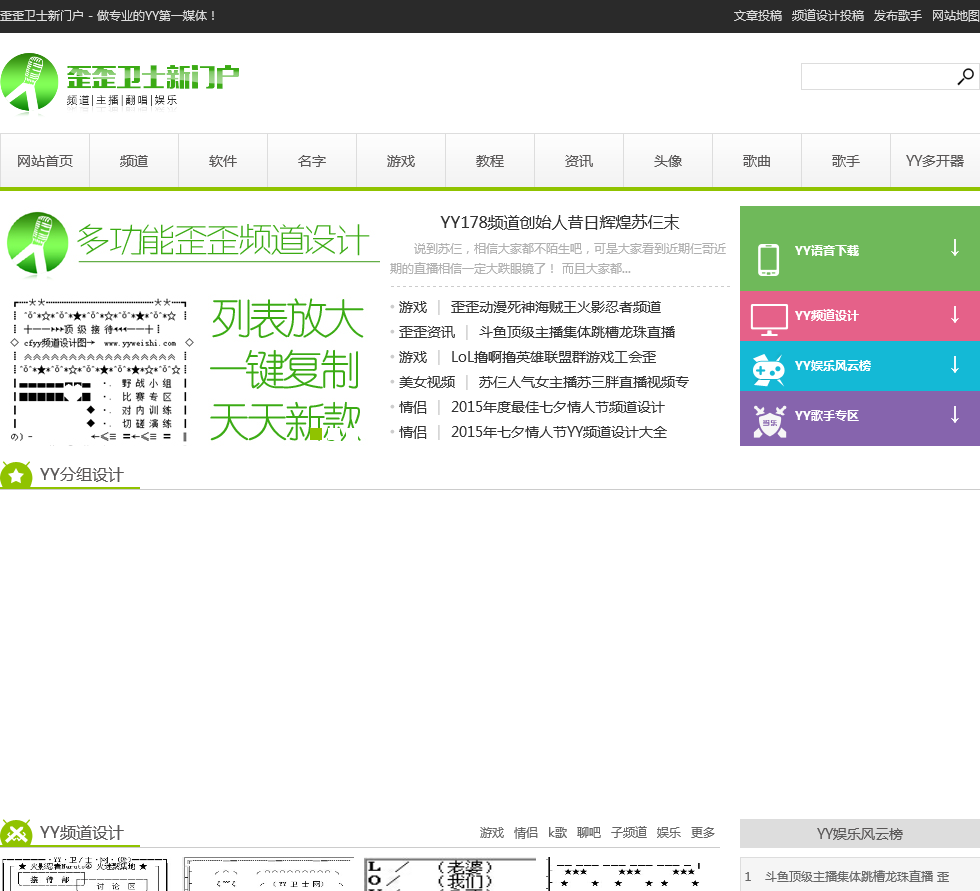Screen dimensions: 980x891
Task: Open article 2015年七夕情人节YY频道设计大全
Action: coord(559,432)
